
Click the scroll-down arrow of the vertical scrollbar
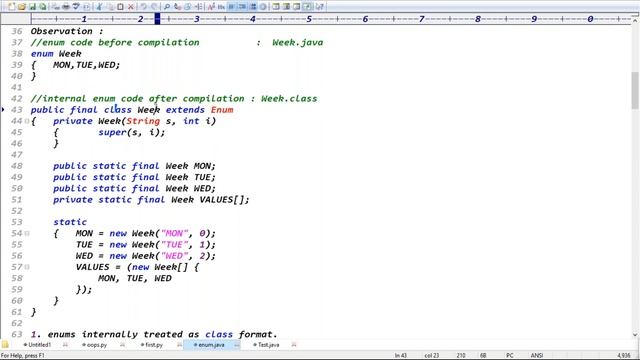coord(635,335)
